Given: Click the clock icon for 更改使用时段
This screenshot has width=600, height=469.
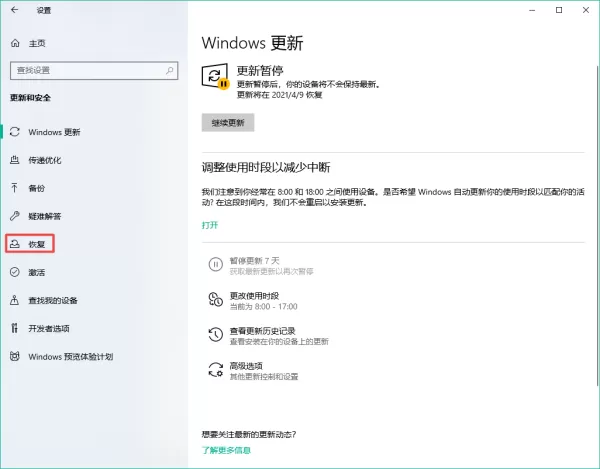Looking at the screenshot, I should pyautogui.click(x=215, y=299).
